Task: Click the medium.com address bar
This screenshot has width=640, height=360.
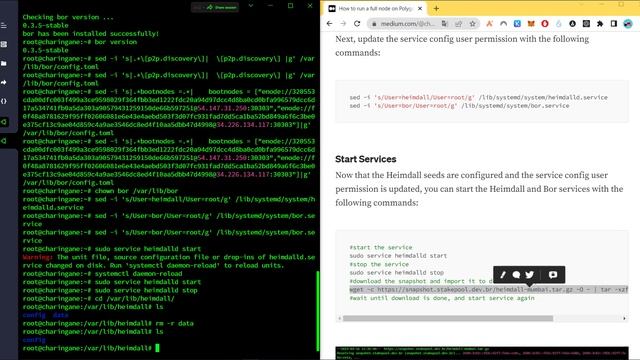Action: 407,24
